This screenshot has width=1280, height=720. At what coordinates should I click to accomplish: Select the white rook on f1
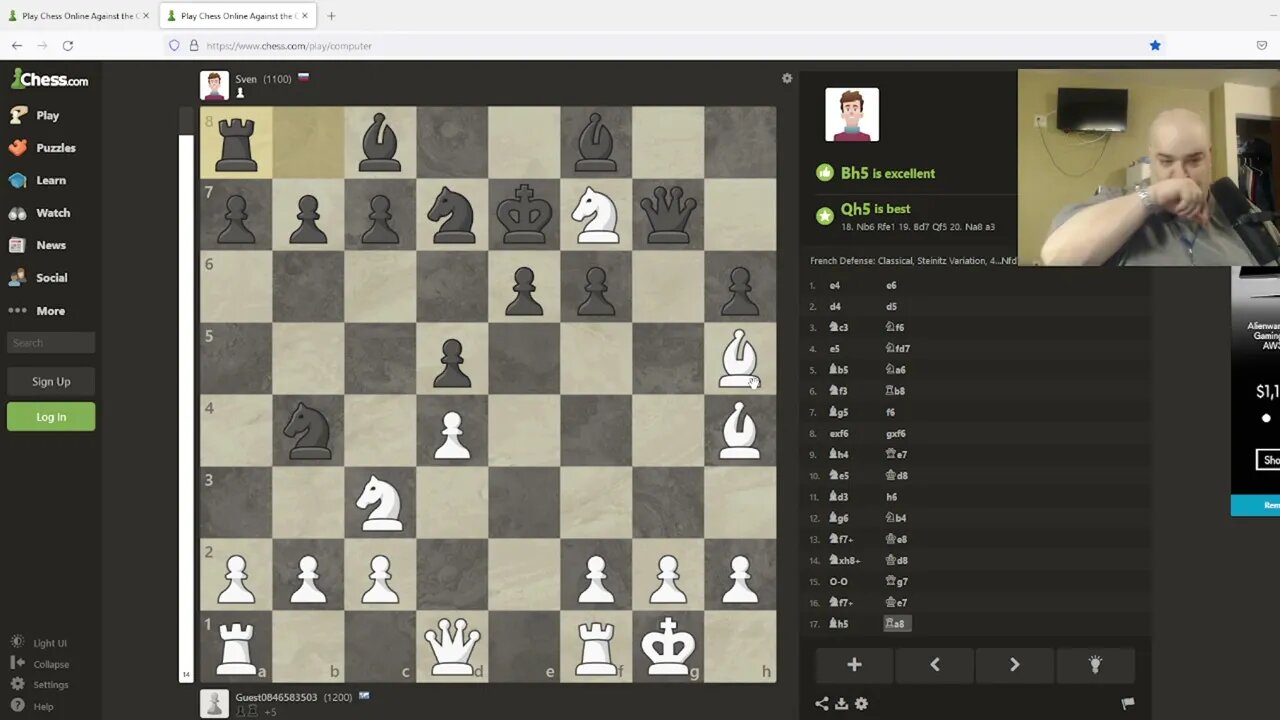pos(596,646)
